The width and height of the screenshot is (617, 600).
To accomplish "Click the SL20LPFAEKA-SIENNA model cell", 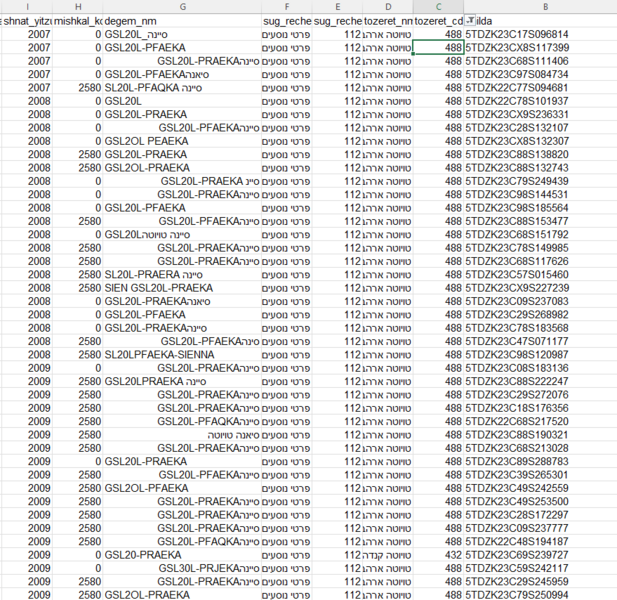I will coord(182,355).
